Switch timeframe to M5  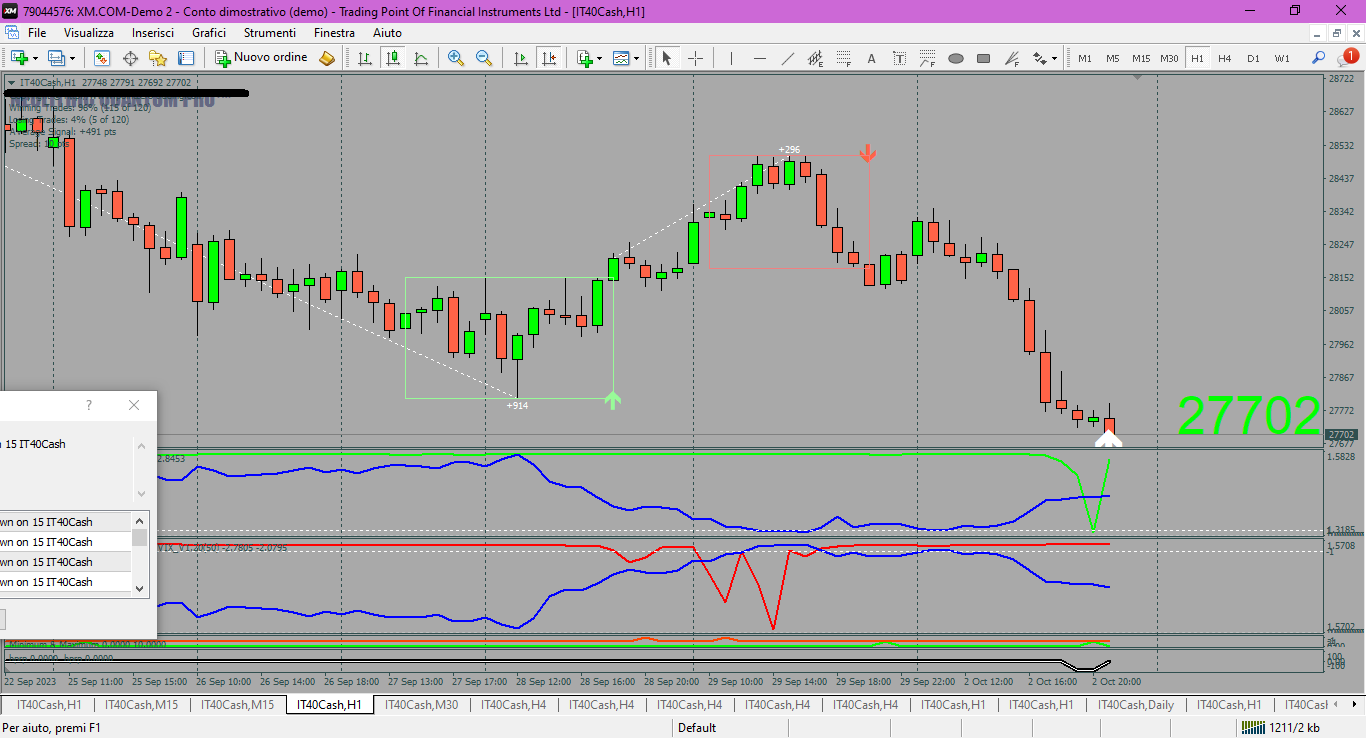pyautogui.click(x=1112, y=58)
